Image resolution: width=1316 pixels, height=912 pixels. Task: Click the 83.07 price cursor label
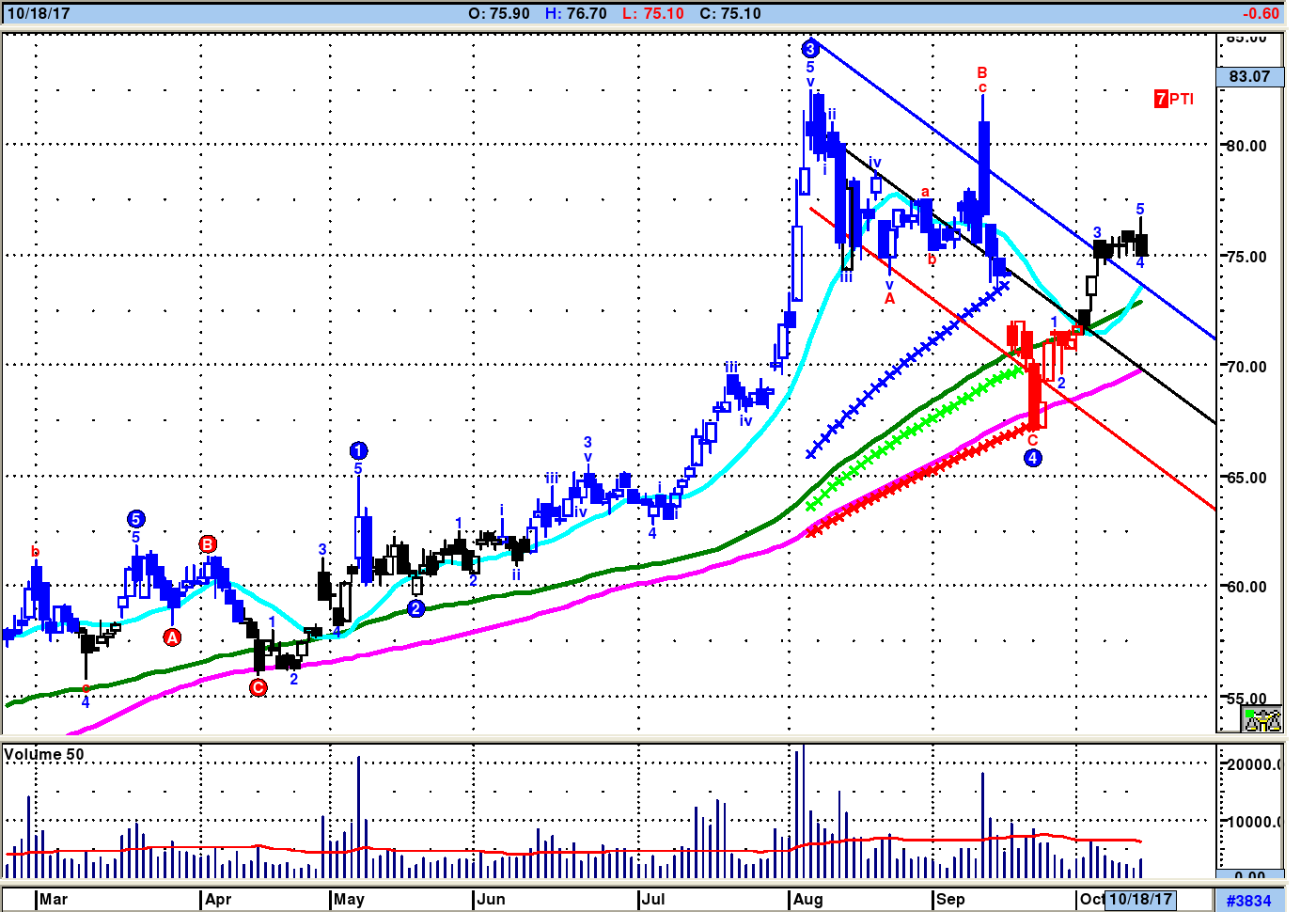1249,77
